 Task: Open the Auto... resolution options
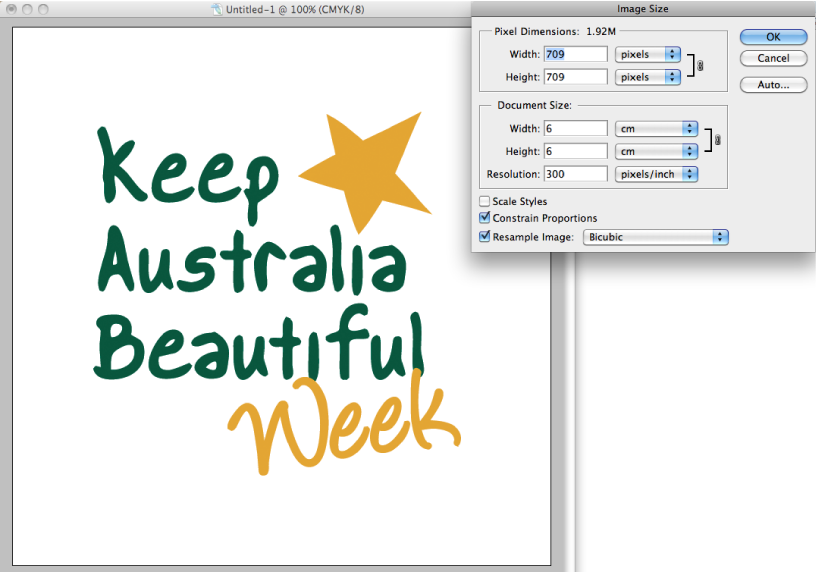point(773,85)
